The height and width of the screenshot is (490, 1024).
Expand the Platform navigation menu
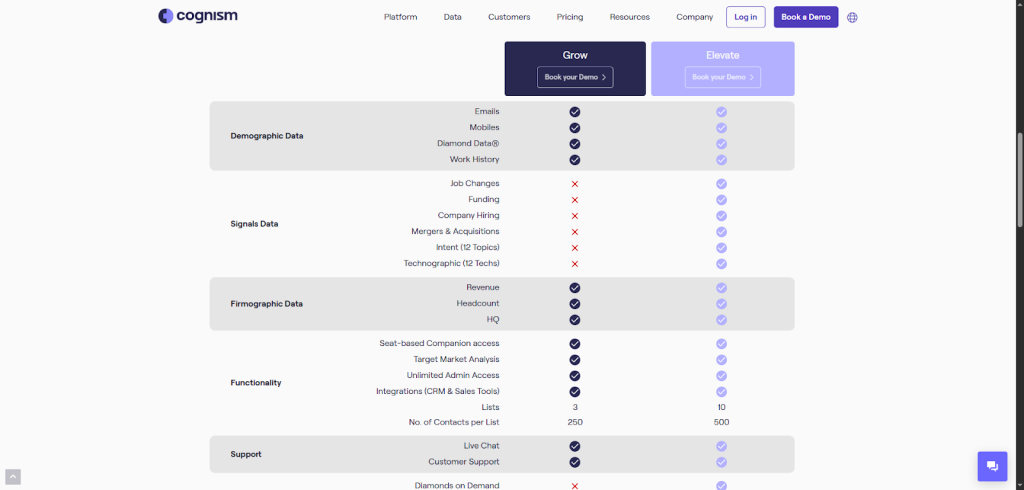coord(400,17)
